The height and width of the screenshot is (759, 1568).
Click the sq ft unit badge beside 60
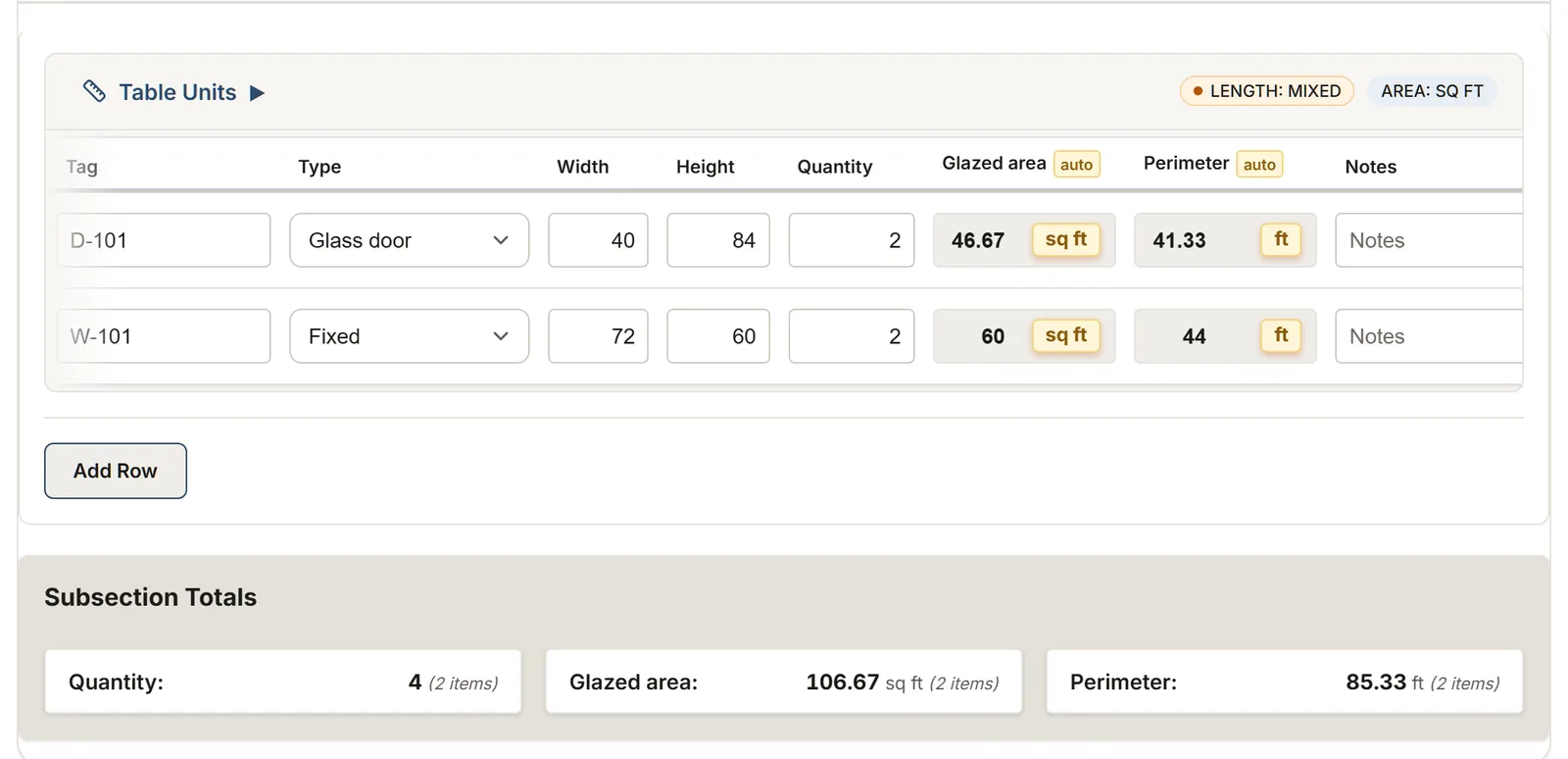1066,335
